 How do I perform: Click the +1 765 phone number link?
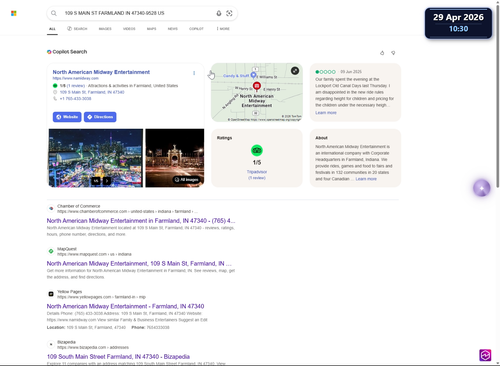click(75, 99)
